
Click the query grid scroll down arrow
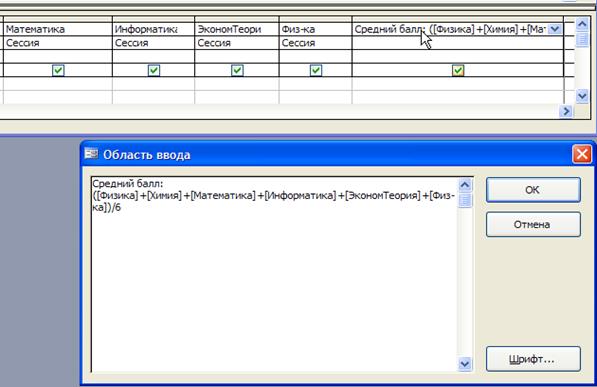[x=582, y=95]
